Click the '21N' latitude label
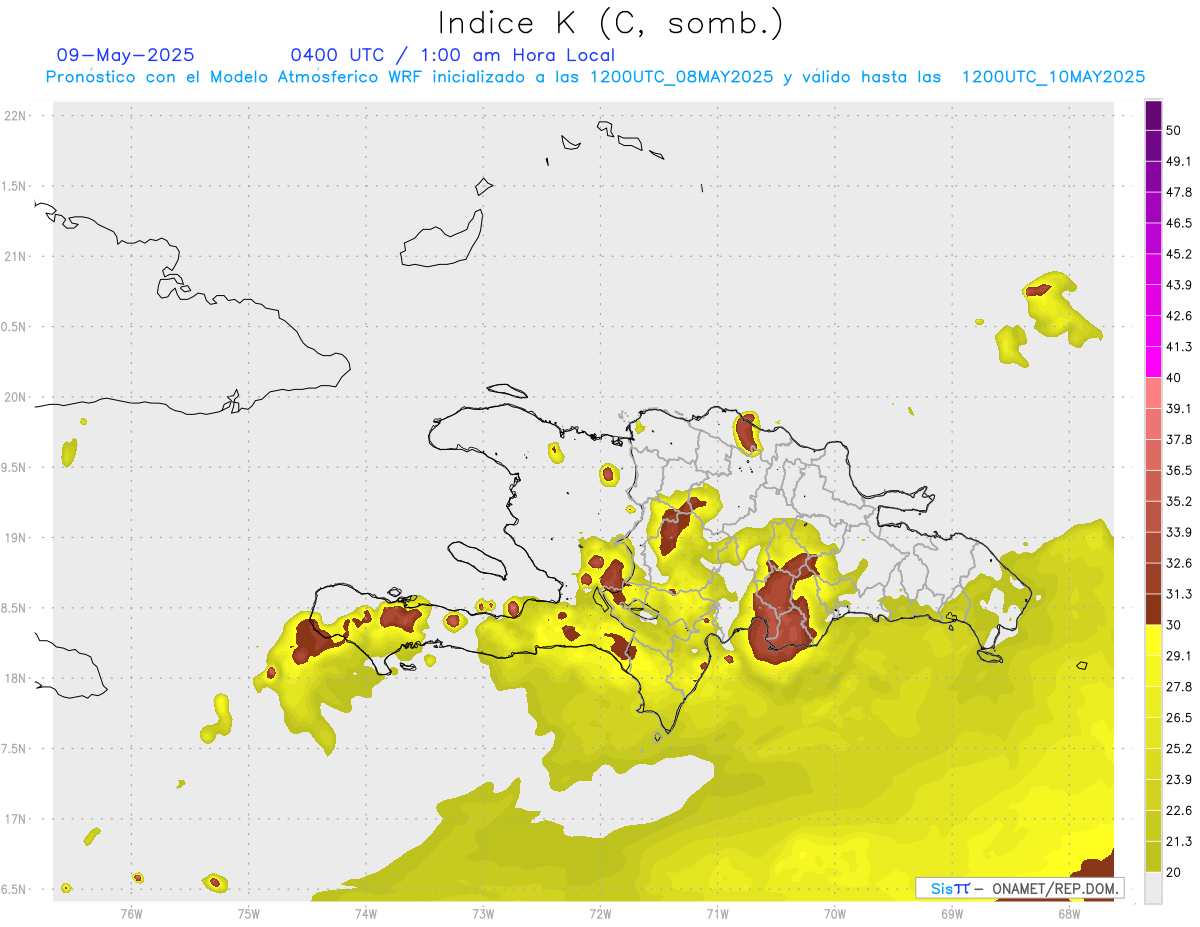 (15, 256)
